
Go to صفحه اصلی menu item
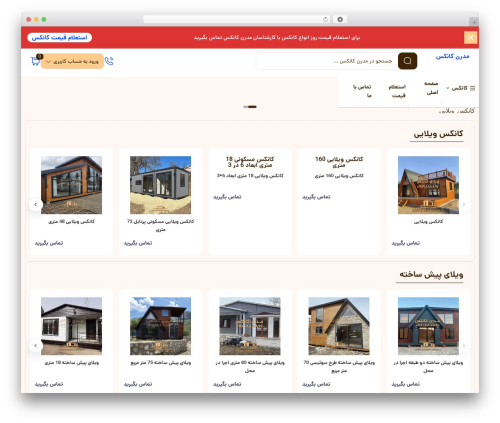[432, 88]
